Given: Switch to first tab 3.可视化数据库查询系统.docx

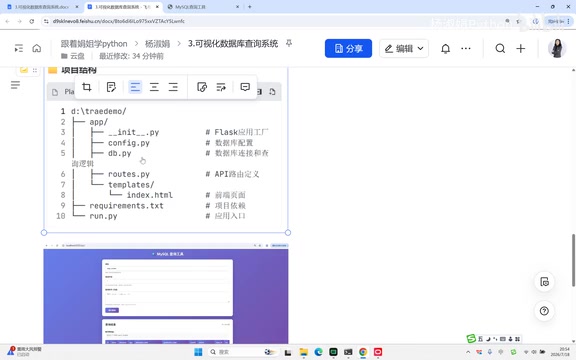Looking at the screenshot, I should (42, 7).
